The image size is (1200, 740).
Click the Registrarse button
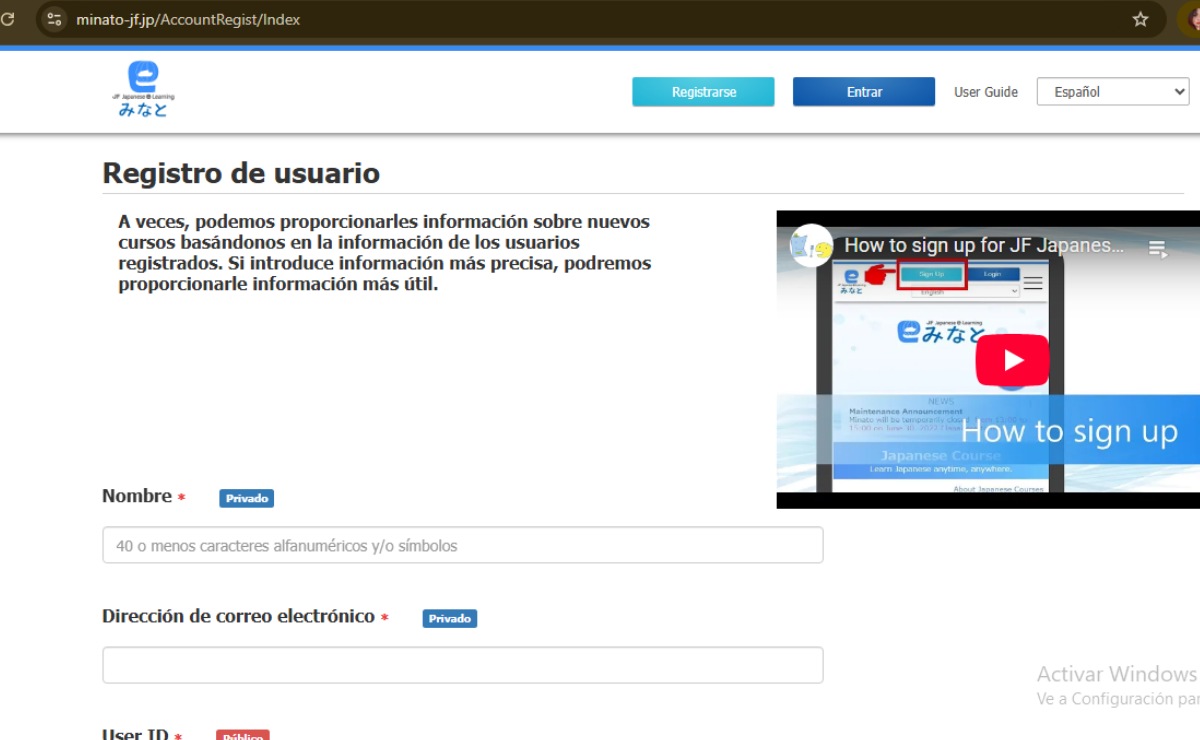point(703,91)
